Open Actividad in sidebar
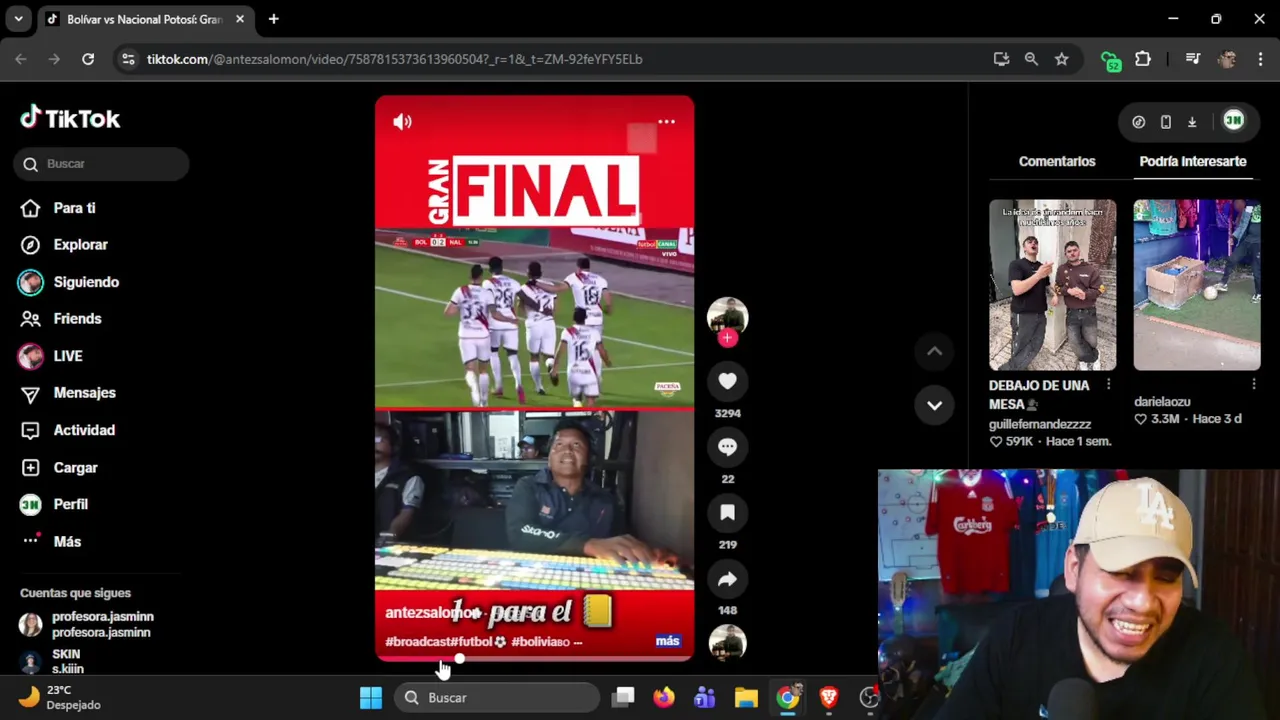Image resolution: width=1280 pixels, height=720 pixels. (x=70, y=430)
